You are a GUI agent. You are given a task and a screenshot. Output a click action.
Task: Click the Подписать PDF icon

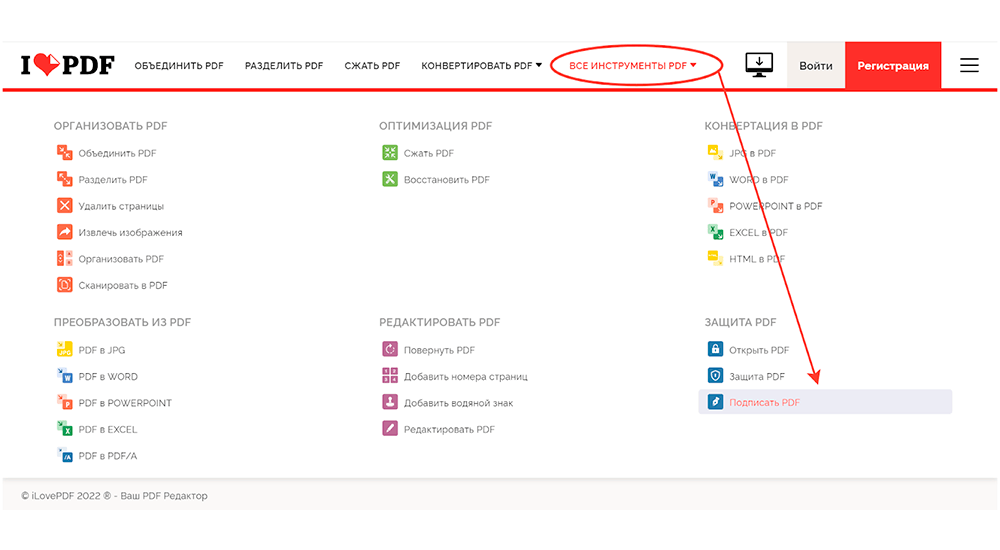(715, 402)
